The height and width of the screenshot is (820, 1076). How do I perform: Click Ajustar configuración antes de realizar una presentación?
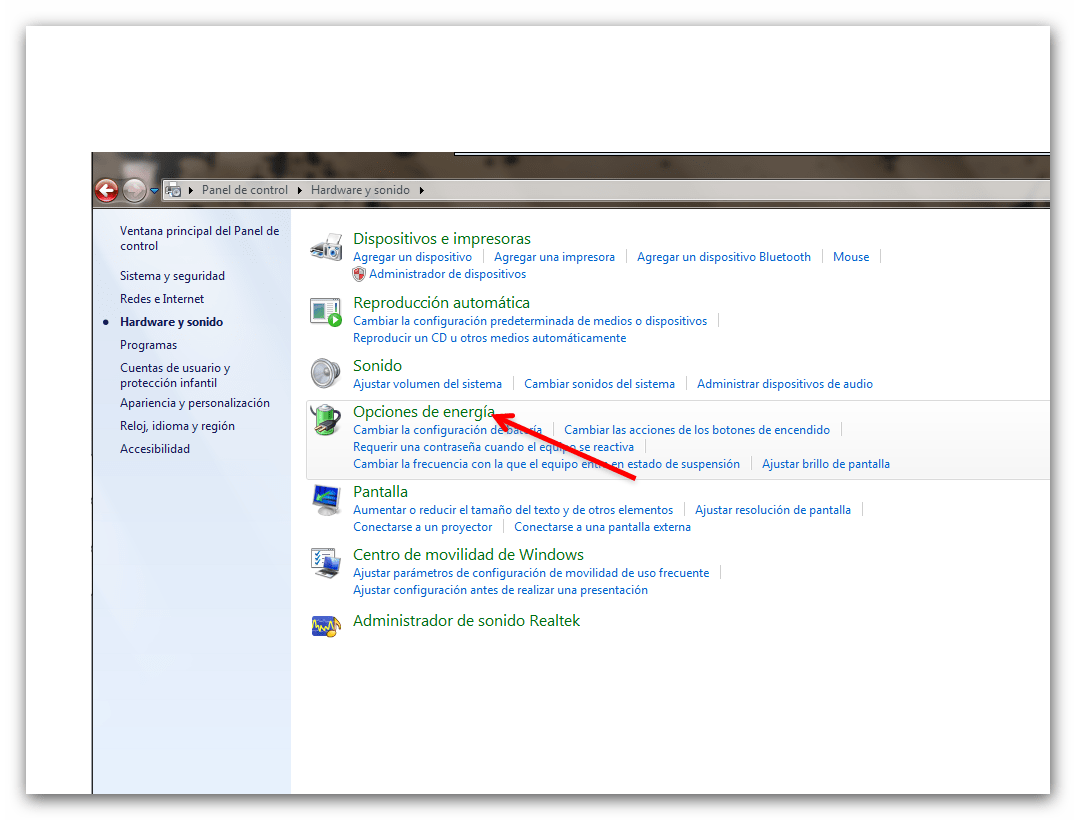click(500, 591)
